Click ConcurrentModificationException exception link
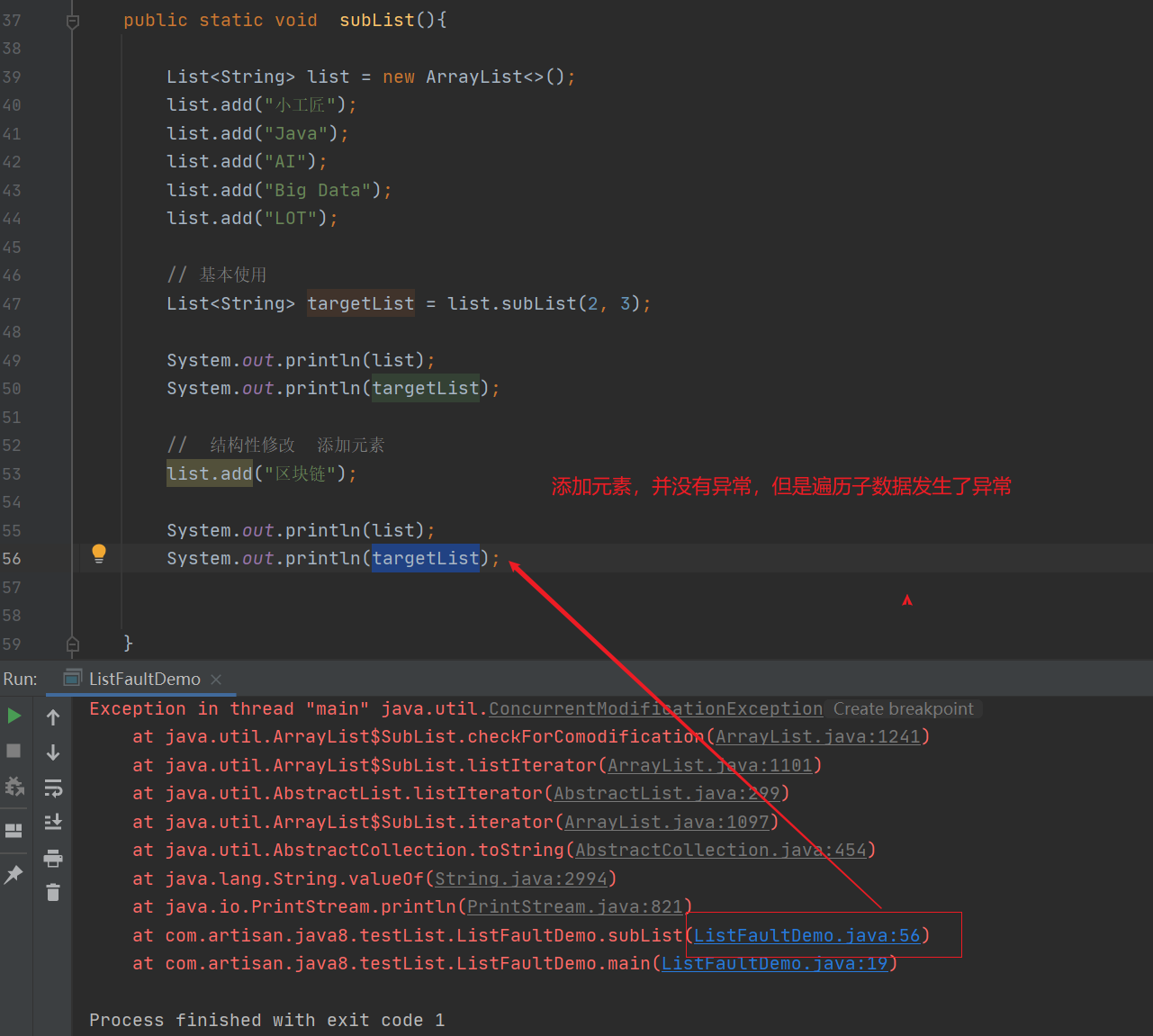 656,708
